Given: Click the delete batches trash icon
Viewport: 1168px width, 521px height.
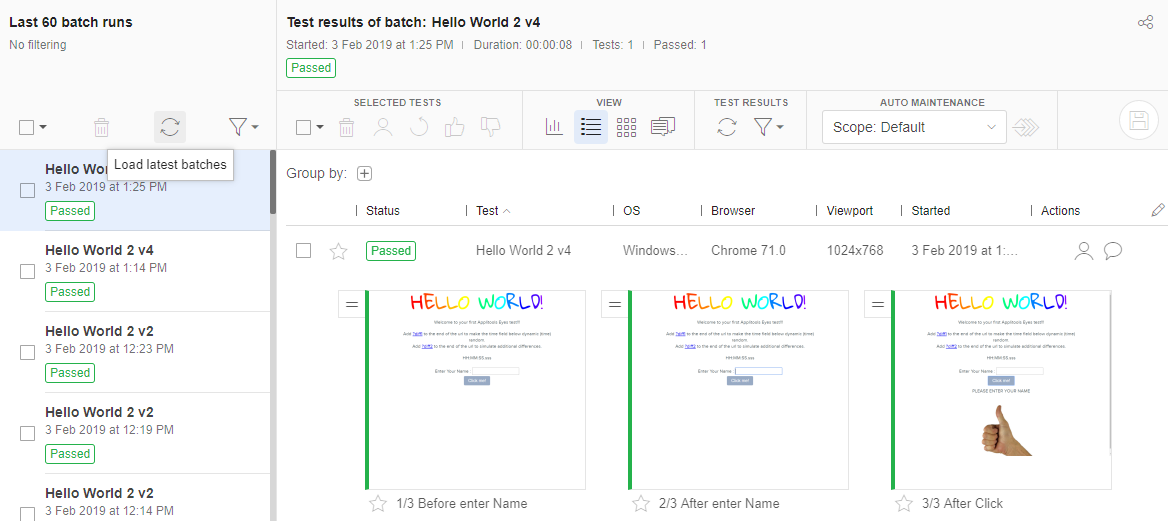Looking at the screenshot, I should 101,127.
